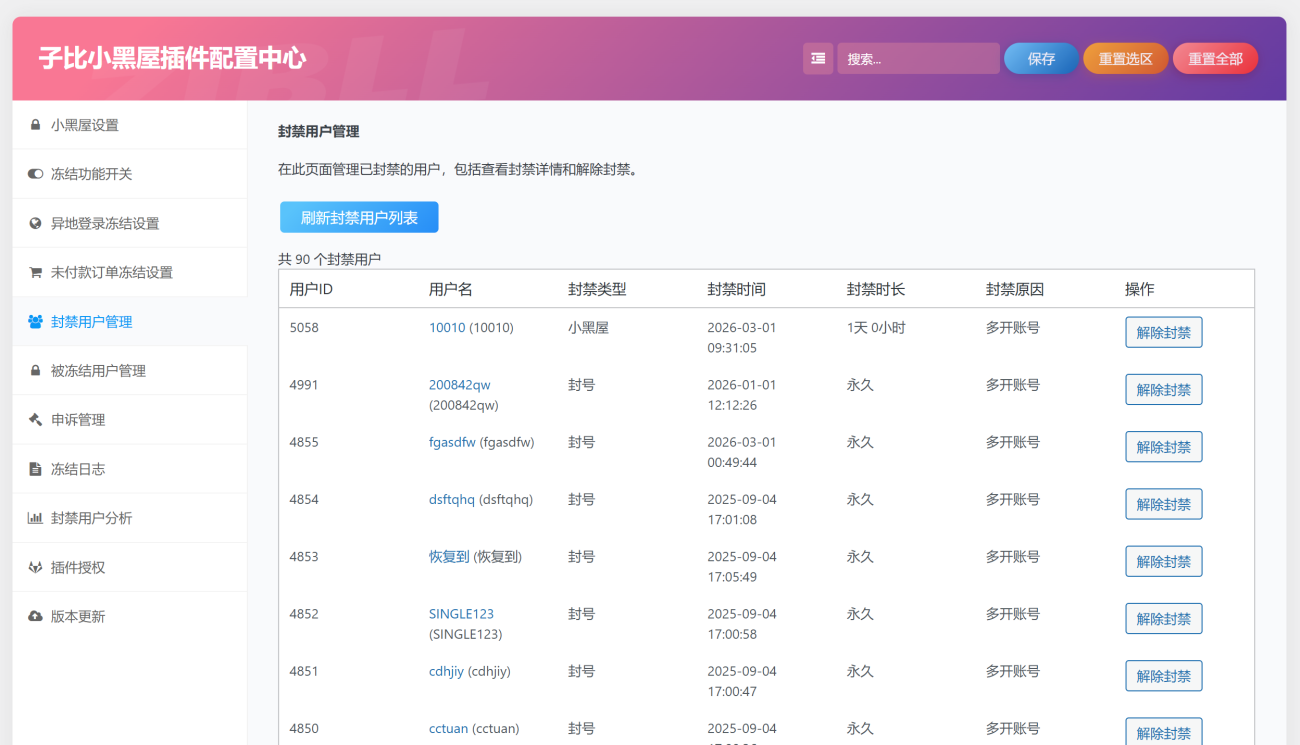Click 刷新封禁用户列表 button
The height and width of the screenshot is (745, 1300).
pos(359,217)
